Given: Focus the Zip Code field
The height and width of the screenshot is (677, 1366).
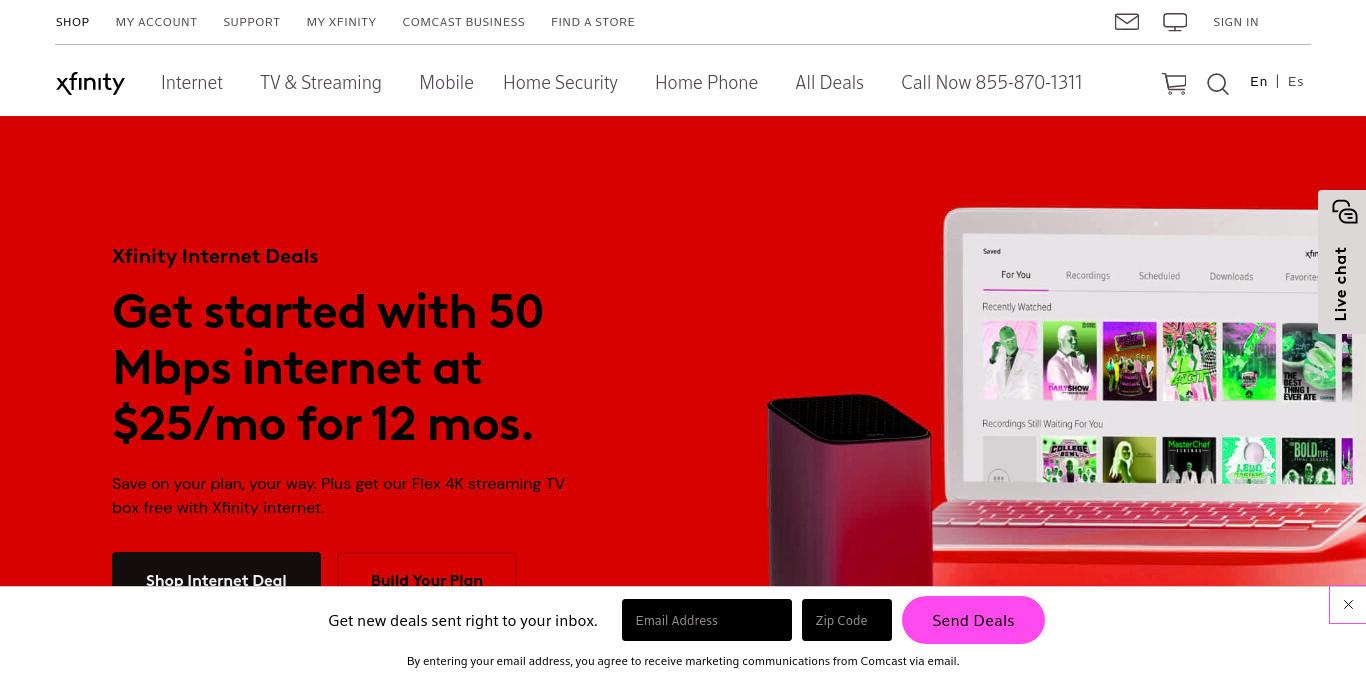Looking at the screenshot, I should (847, 620).
